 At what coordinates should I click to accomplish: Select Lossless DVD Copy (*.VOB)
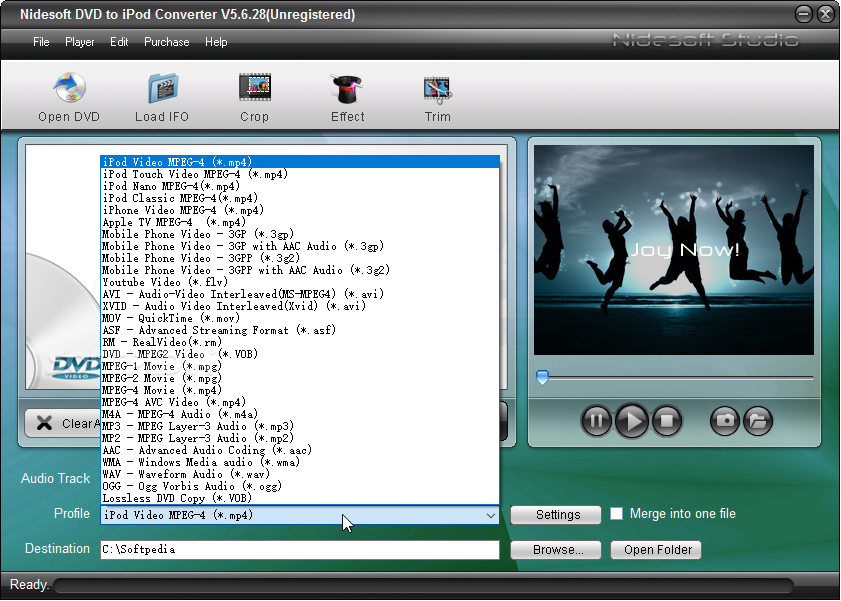pos(300,498)
